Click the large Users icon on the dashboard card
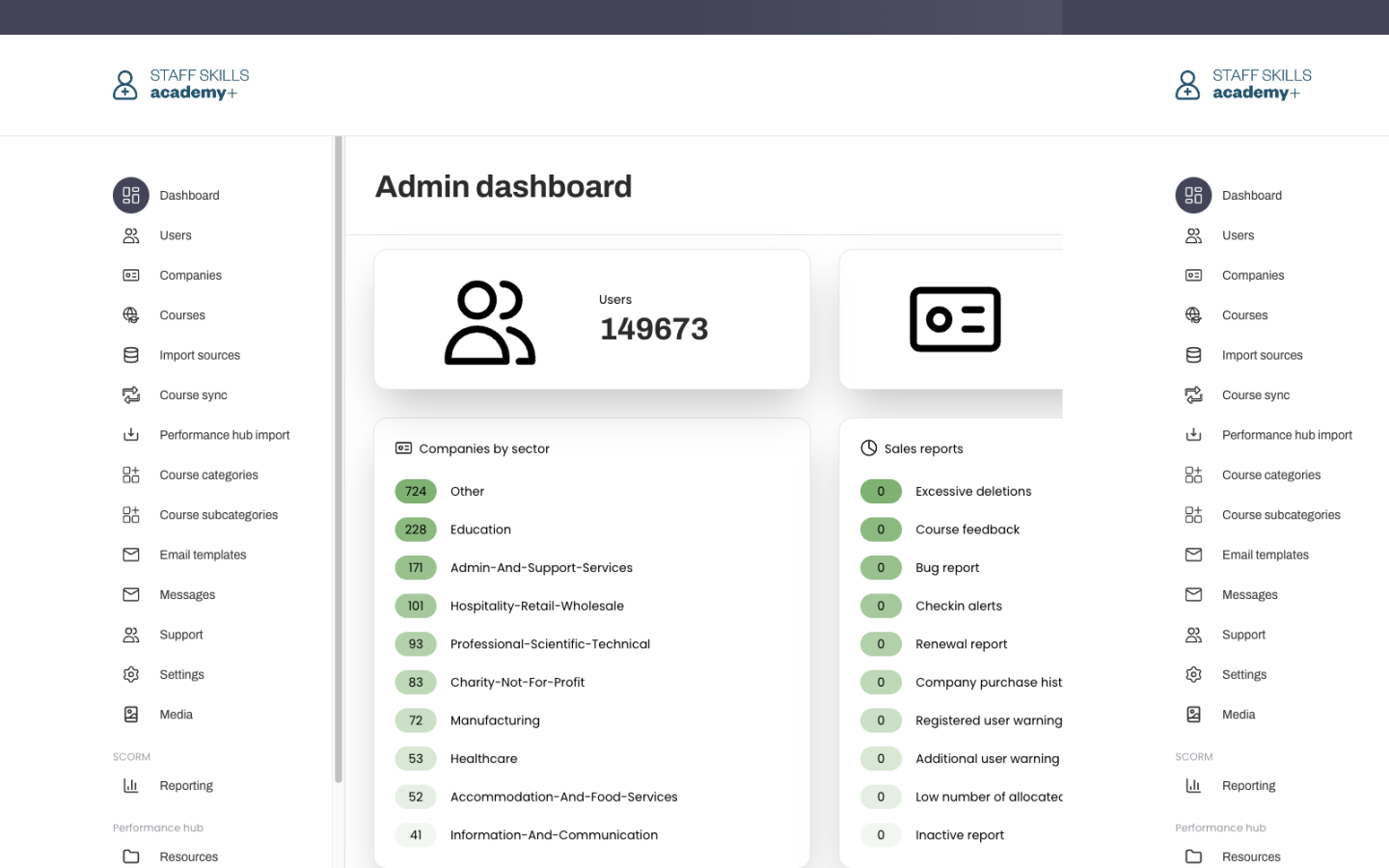The image size is (1389, 868). [490, 322]
